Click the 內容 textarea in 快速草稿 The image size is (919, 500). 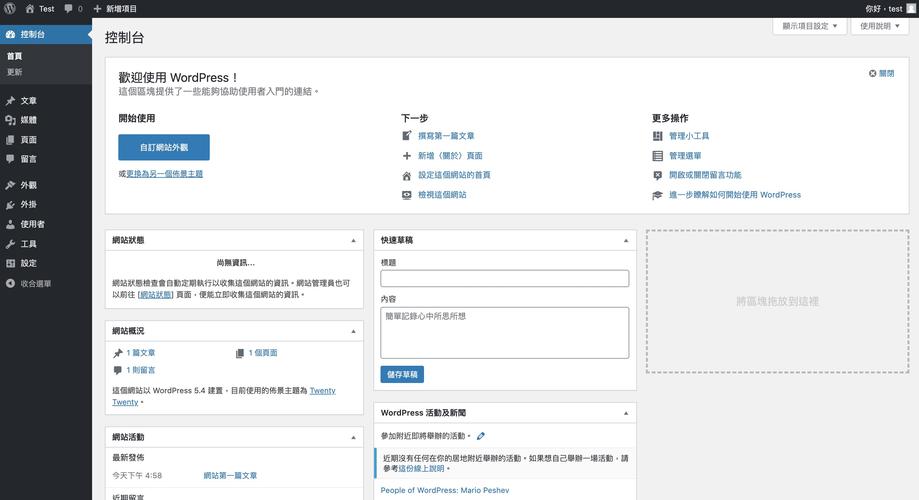(x=505, y=332)
